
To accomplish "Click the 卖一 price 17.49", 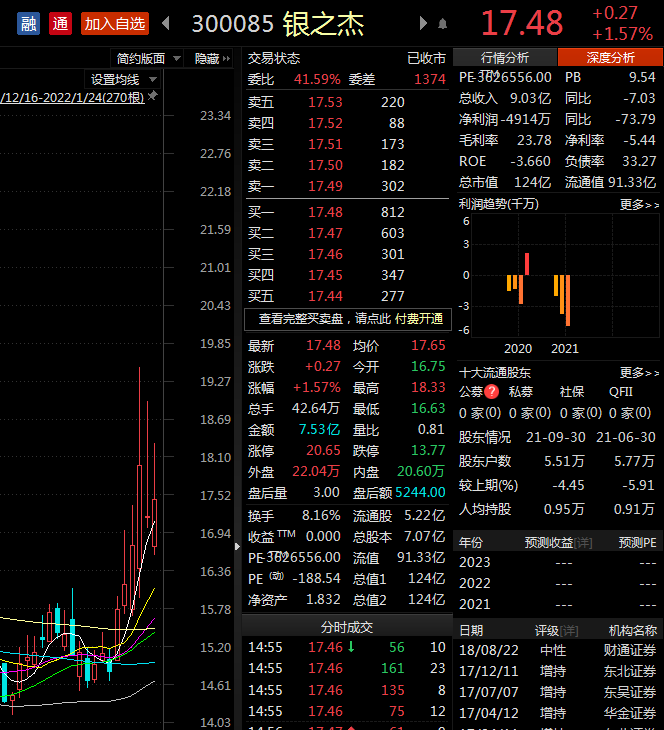I will click(x=325, y=186).
